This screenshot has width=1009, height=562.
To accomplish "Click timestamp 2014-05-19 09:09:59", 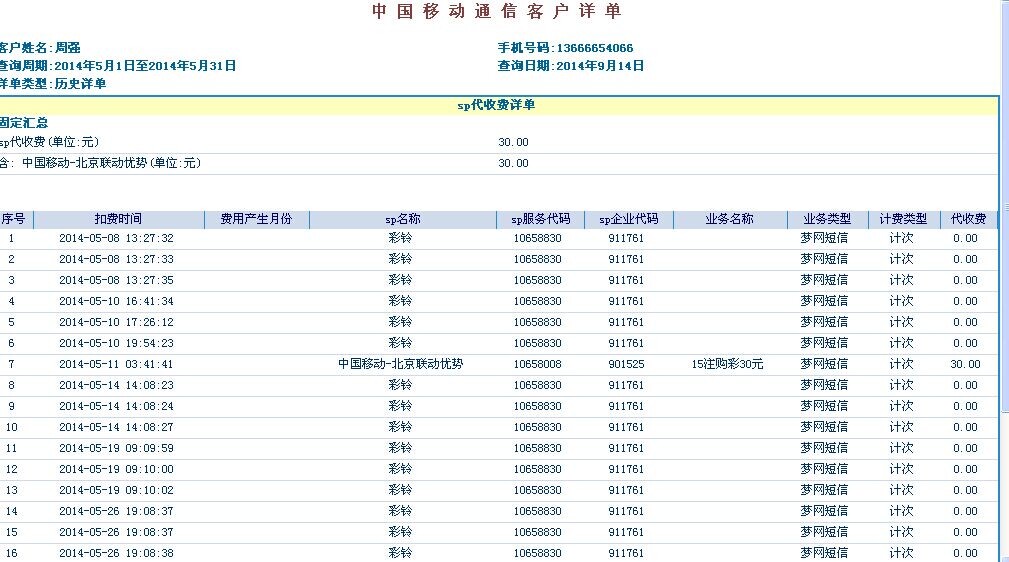I will (x=116, y=448).
